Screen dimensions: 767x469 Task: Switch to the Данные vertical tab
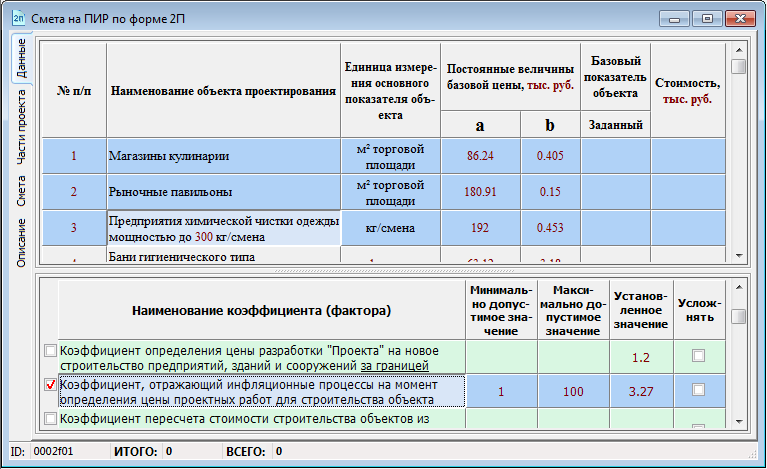click(x=22, y=59)
